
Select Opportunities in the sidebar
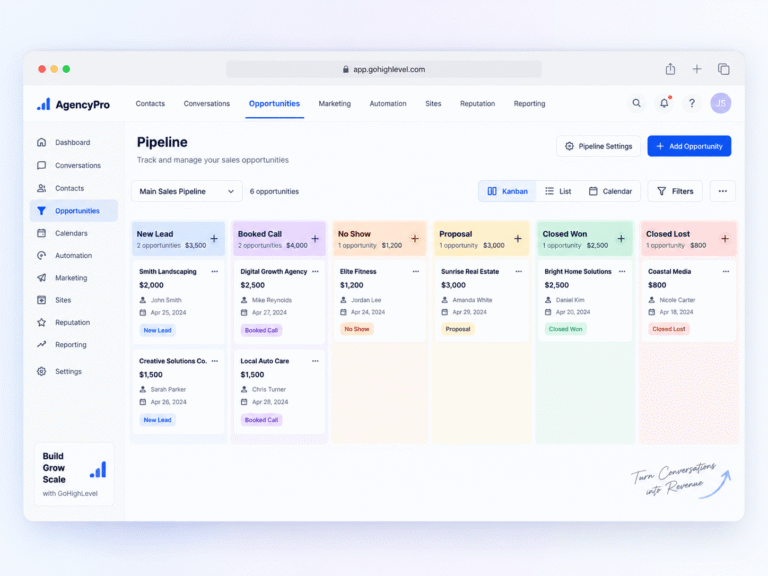coord(73,211)
